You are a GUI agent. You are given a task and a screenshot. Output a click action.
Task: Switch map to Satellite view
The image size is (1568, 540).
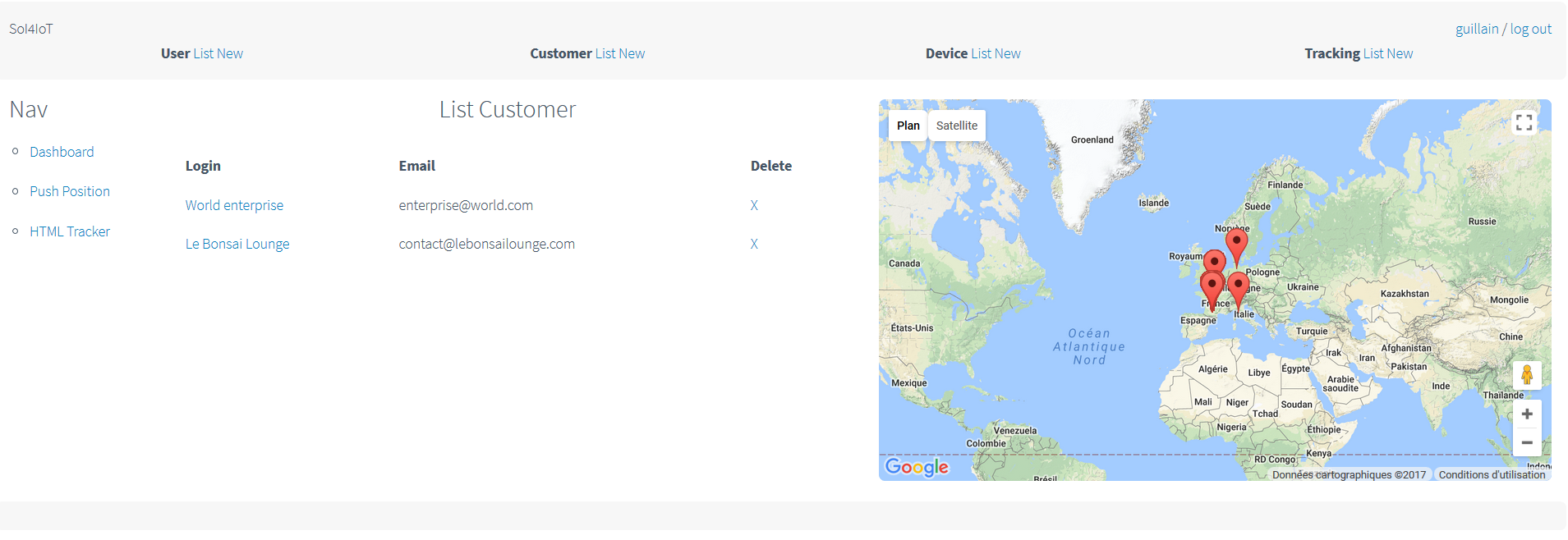click(957, 126)
